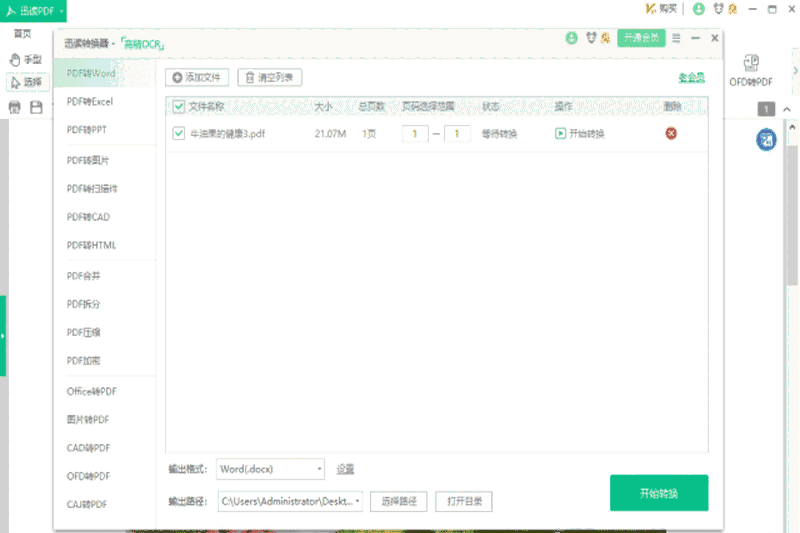Open the 全会员 link
800x533 pixels.
click(x=691, y=78)
